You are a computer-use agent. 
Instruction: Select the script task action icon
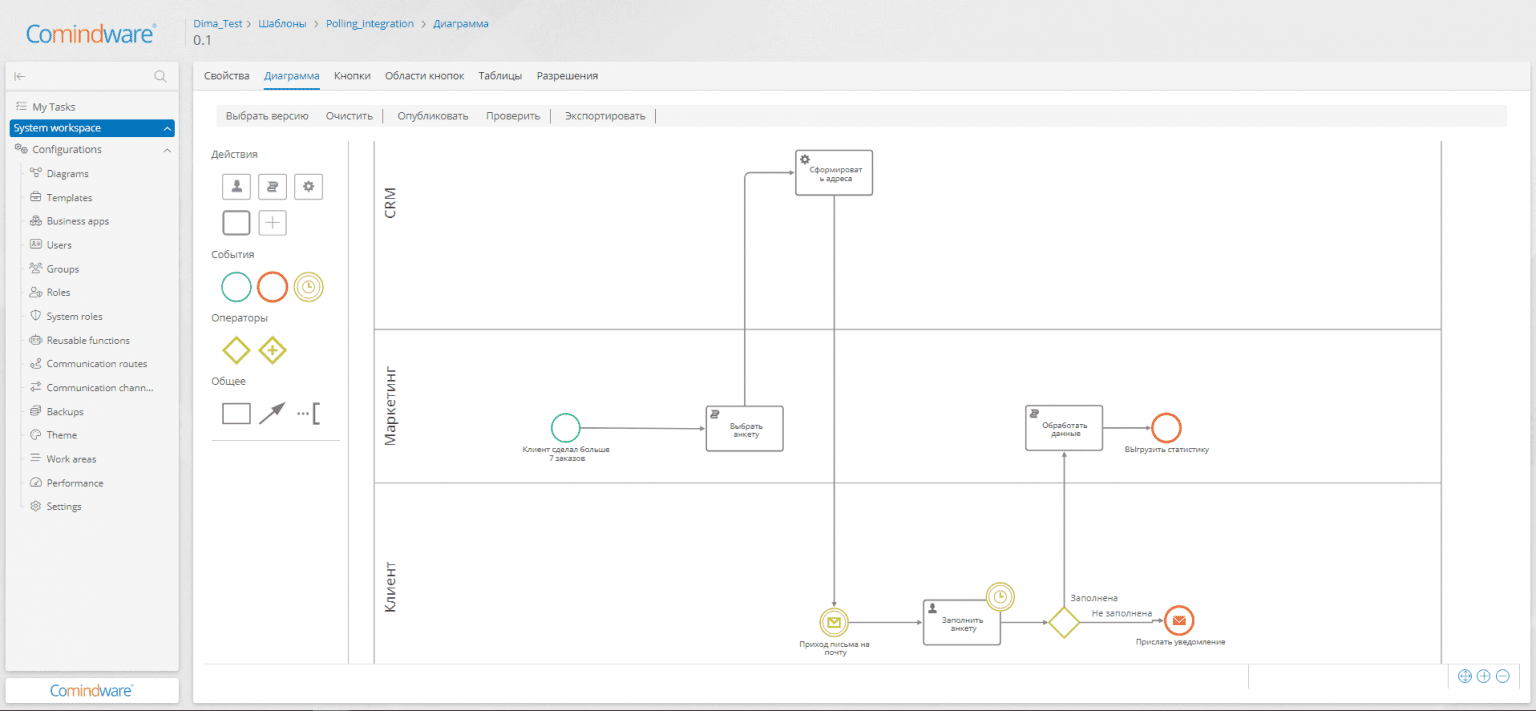pos(272,186)
